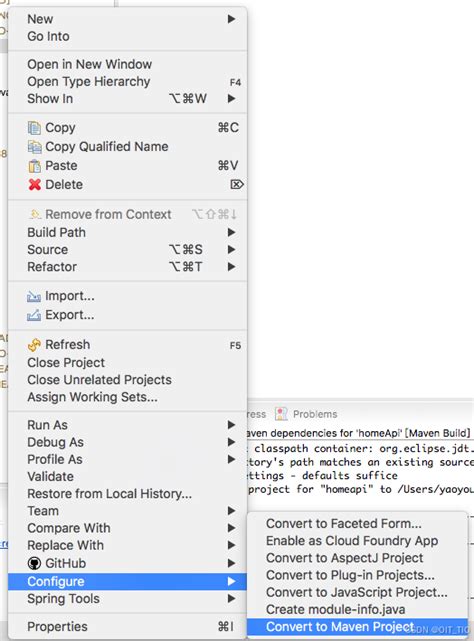Open the Problems tab
The image size is (474, 641).
coord(307,414)
